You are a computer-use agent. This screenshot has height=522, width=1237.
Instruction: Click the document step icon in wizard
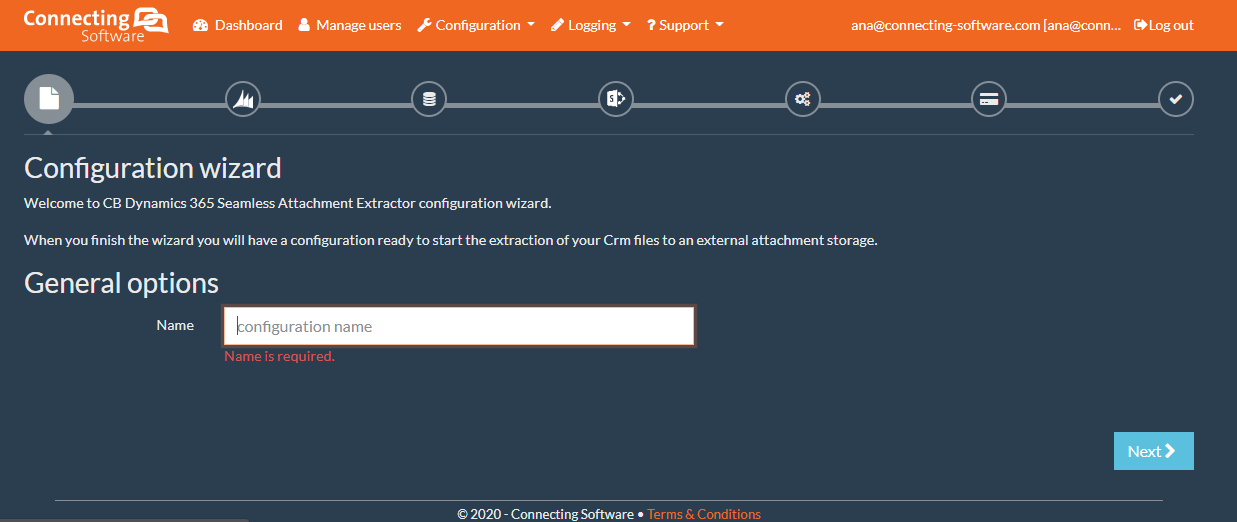click(x=49, y=99)
